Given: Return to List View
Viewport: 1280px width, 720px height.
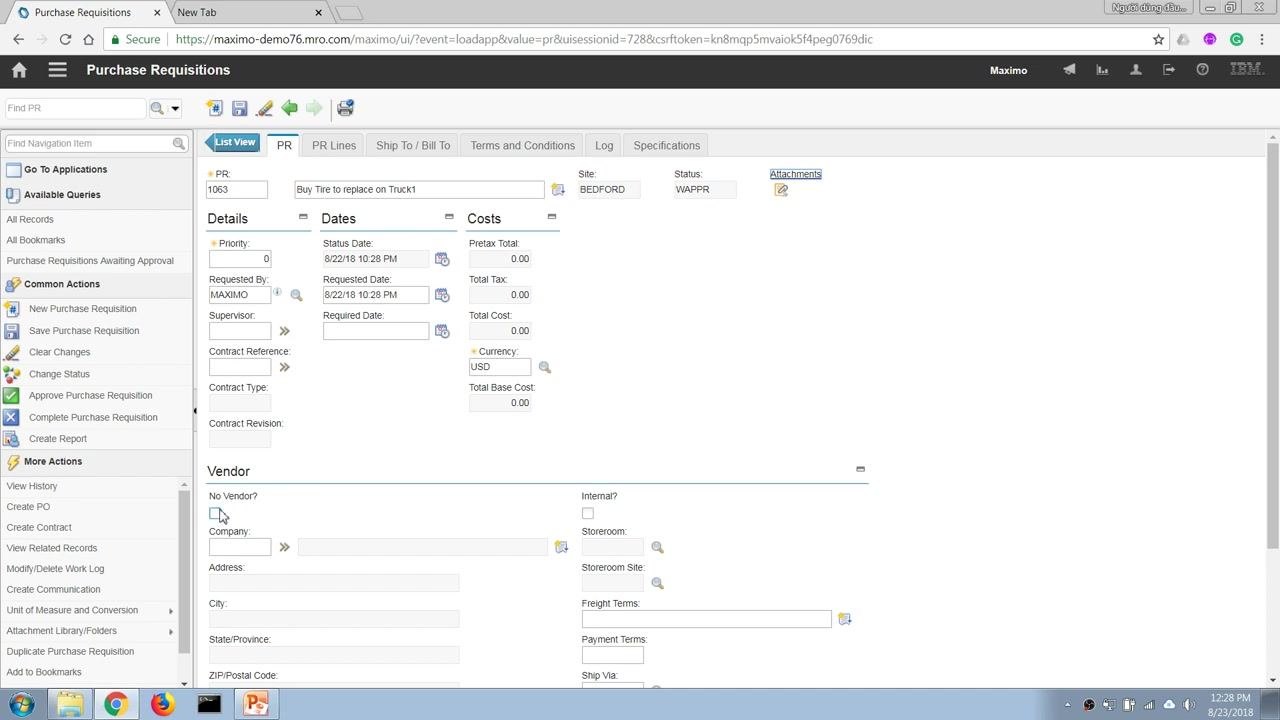Looking at the screenshot, I should [233, 143].
